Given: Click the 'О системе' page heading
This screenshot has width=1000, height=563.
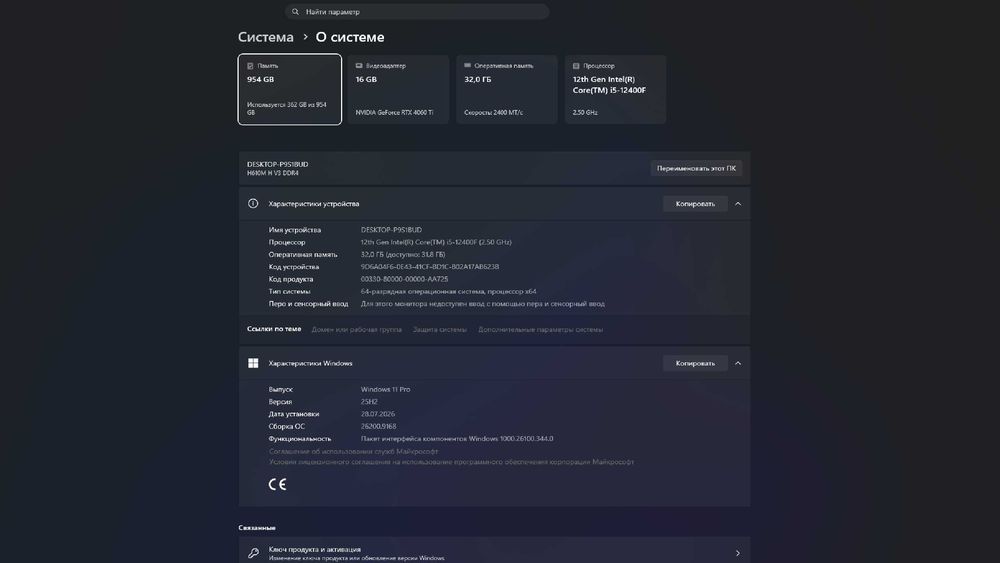Looking at the screenshot, I should click(x=349, y=37).
